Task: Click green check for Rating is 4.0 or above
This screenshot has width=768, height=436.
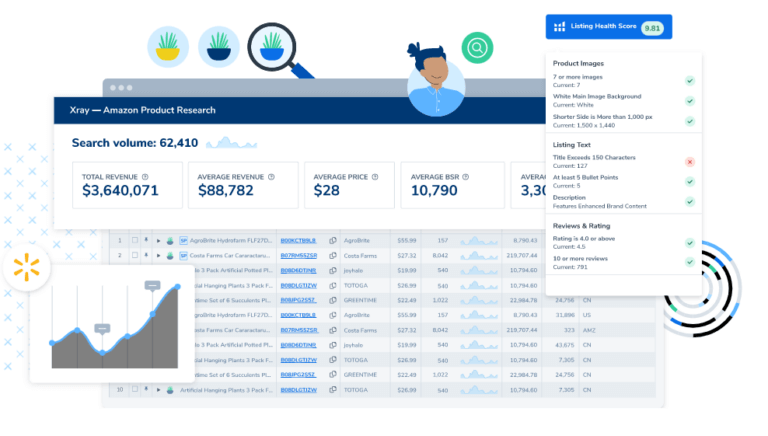Action: [690, 243]
